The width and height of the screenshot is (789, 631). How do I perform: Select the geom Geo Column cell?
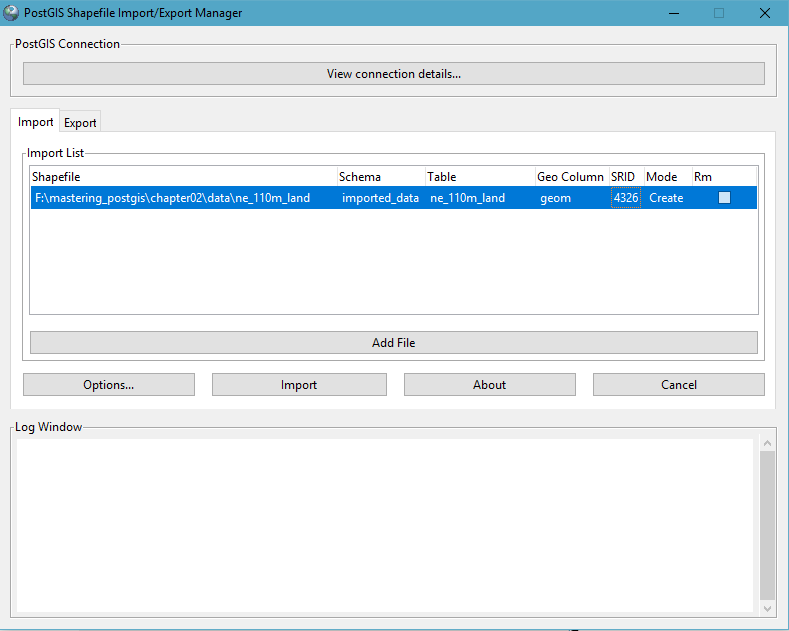point(555,198)
